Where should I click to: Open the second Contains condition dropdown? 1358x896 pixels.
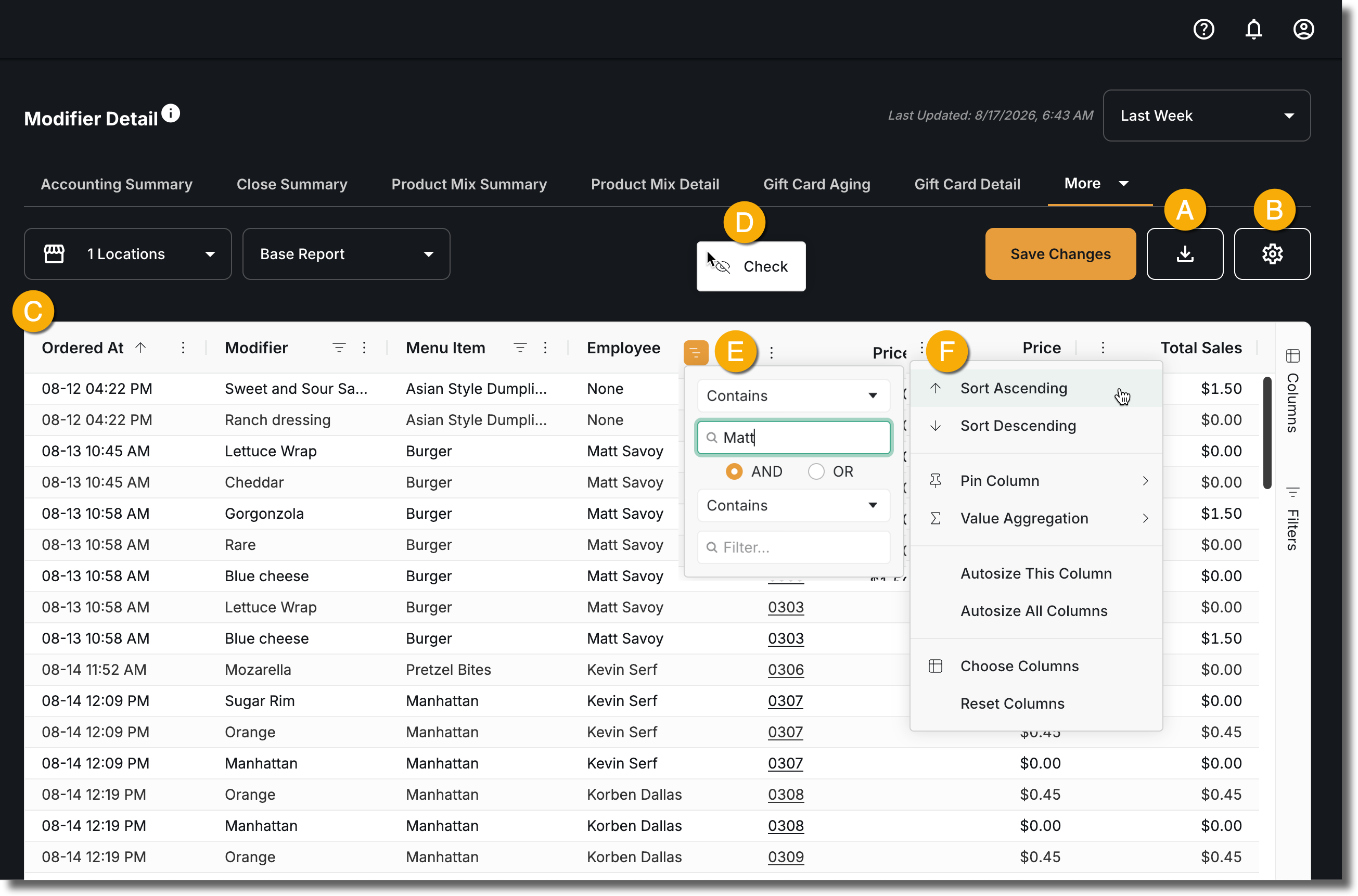793,505
